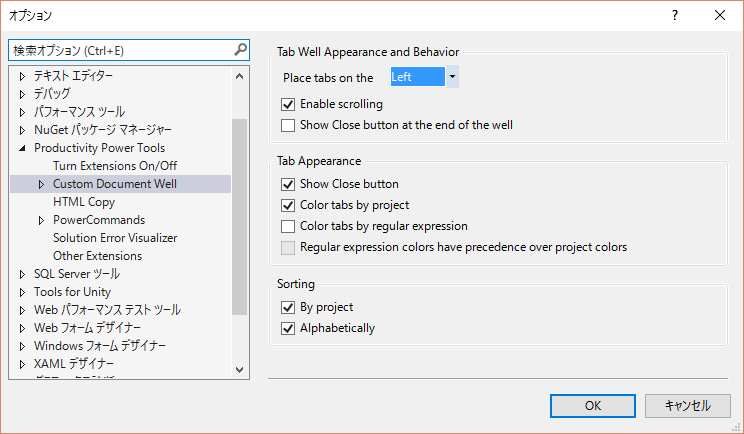Click the options search input field

click(120, 49)
